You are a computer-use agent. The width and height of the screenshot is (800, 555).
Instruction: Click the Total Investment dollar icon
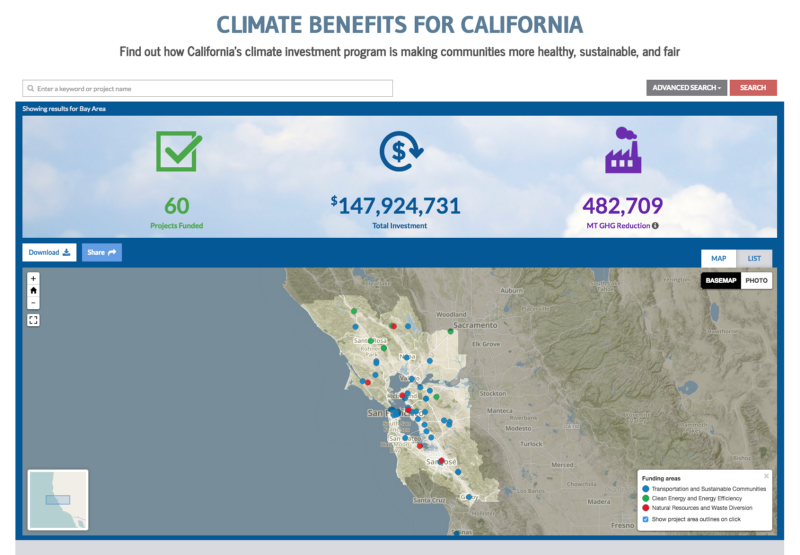(x=401, y=151)
